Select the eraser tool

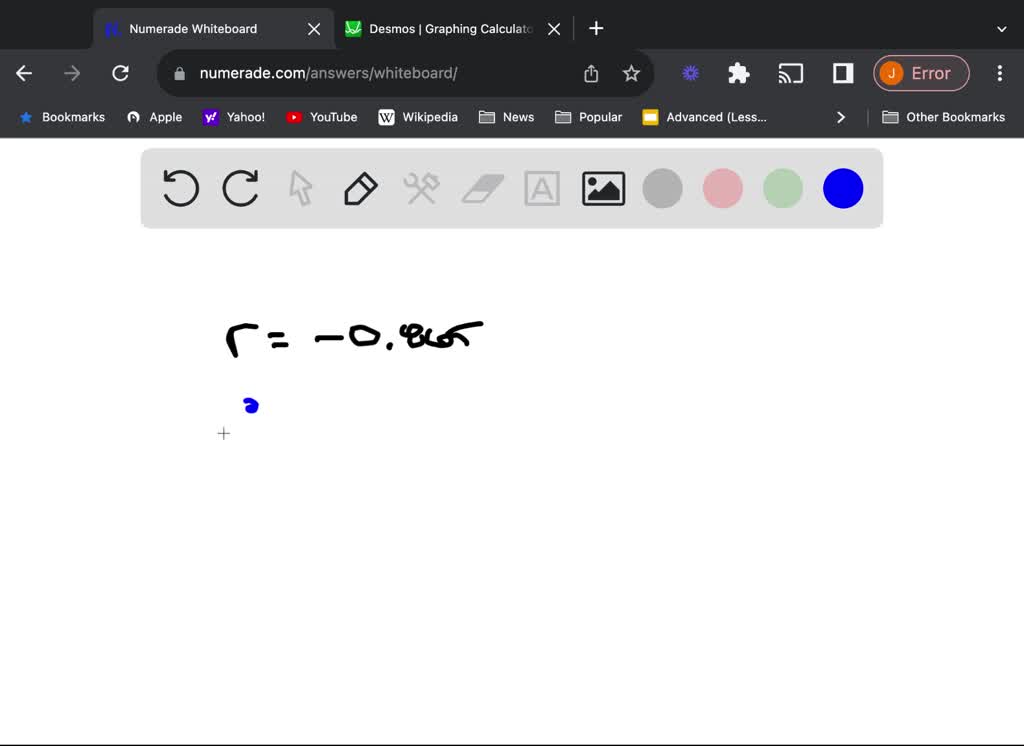point(483,188)
